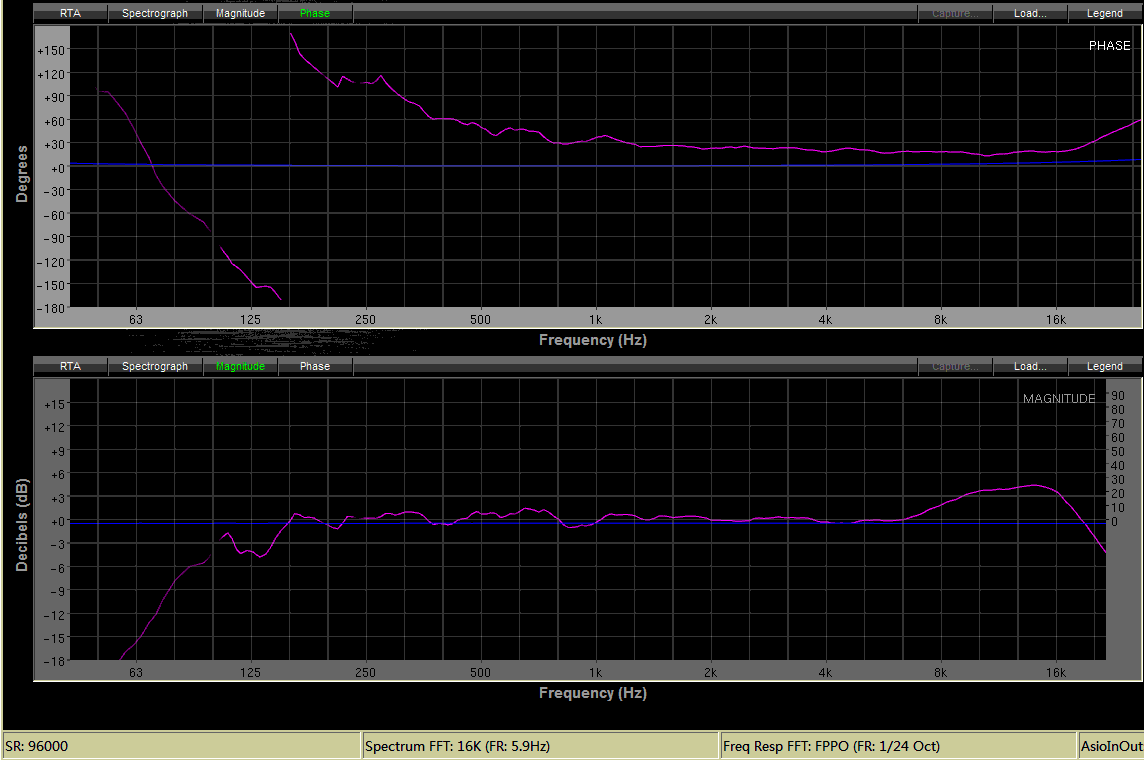1144x760 pixels.
Task: Select the active Phase tab in upper panel
Action: click(x=315, y=14)
